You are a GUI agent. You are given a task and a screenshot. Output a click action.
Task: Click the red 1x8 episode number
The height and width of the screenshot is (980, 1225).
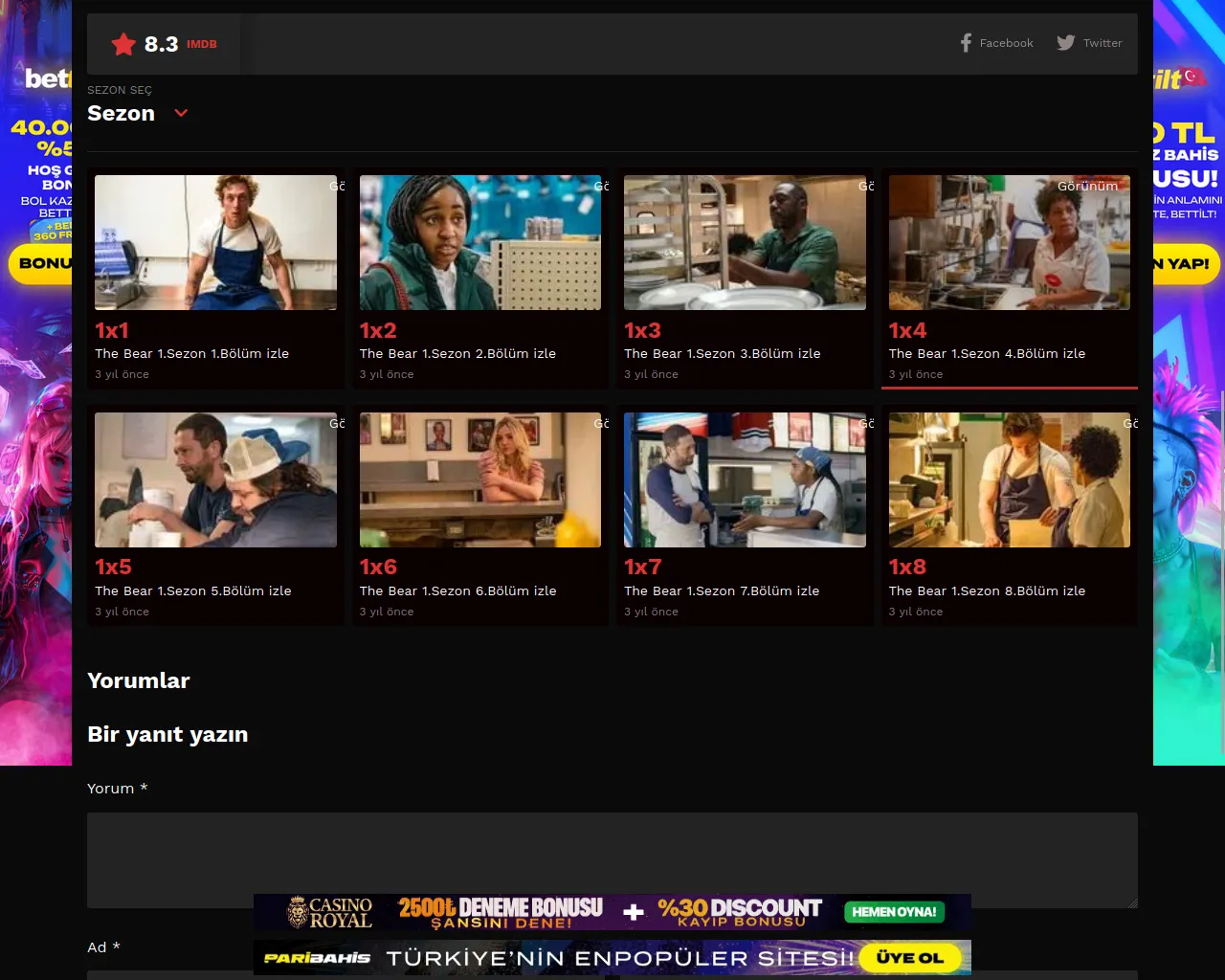(x=907, y=567)
